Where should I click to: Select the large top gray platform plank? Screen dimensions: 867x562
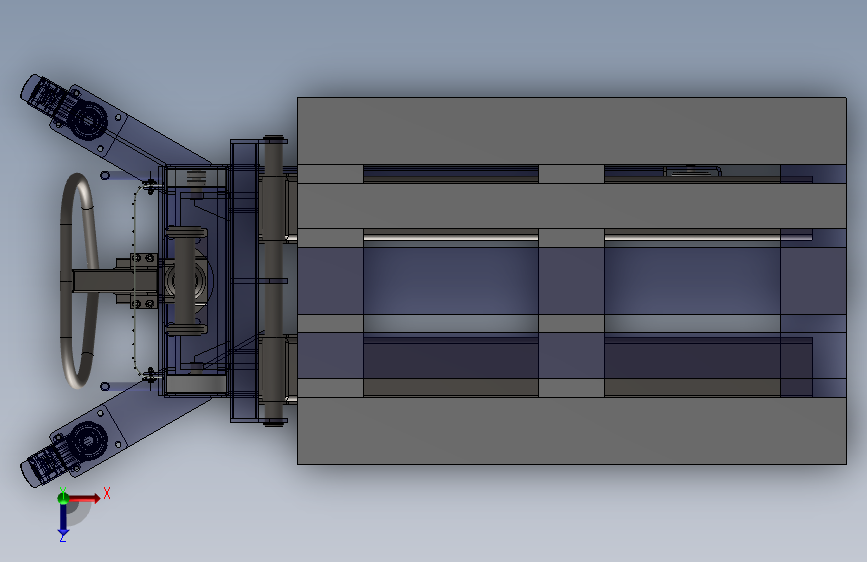click(572, 131)
